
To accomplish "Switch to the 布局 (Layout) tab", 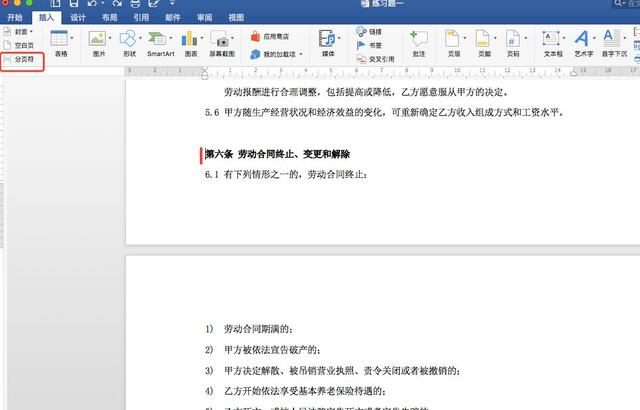I will point(109,17).
